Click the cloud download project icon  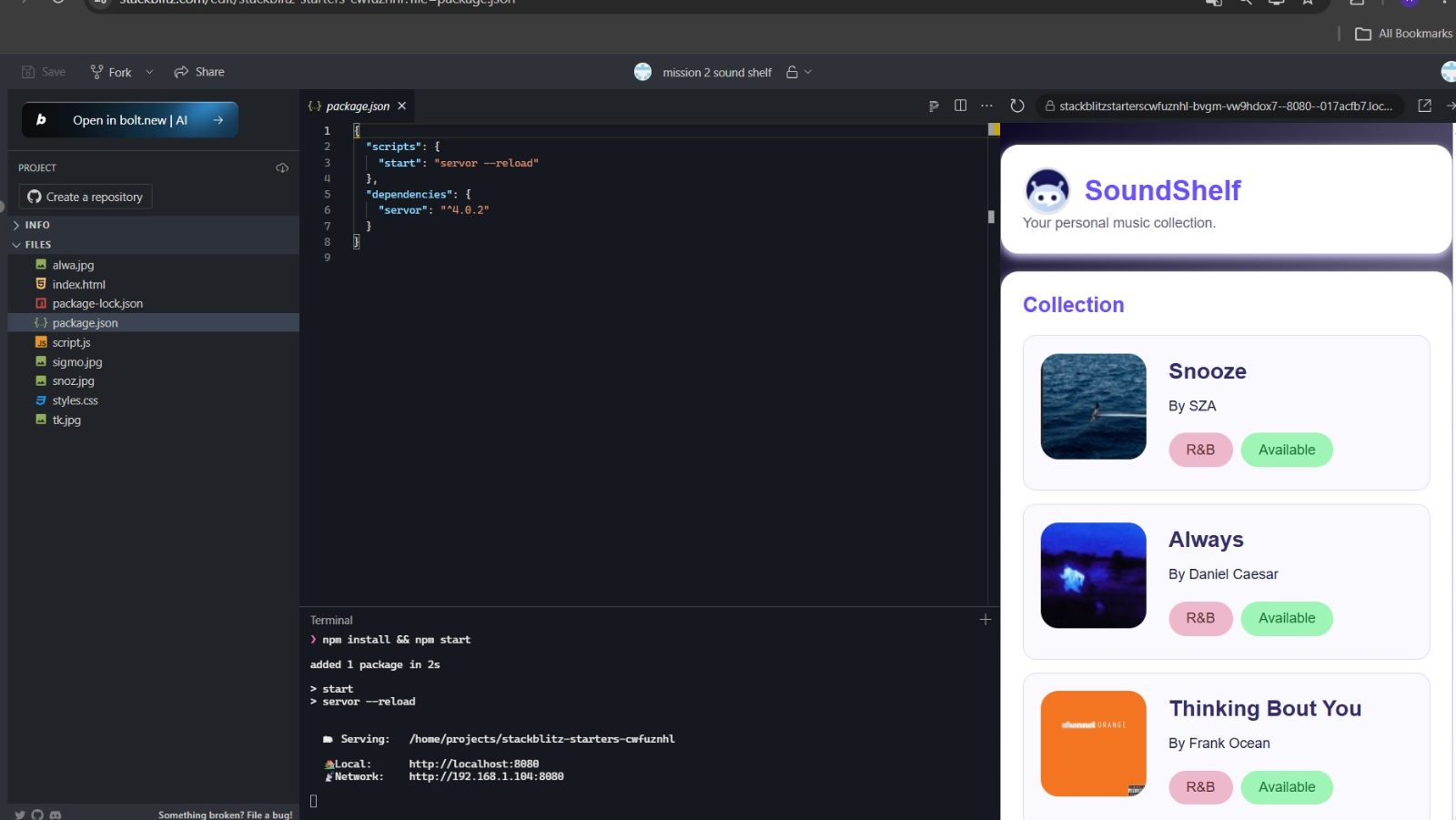click(x=282, y=167)
